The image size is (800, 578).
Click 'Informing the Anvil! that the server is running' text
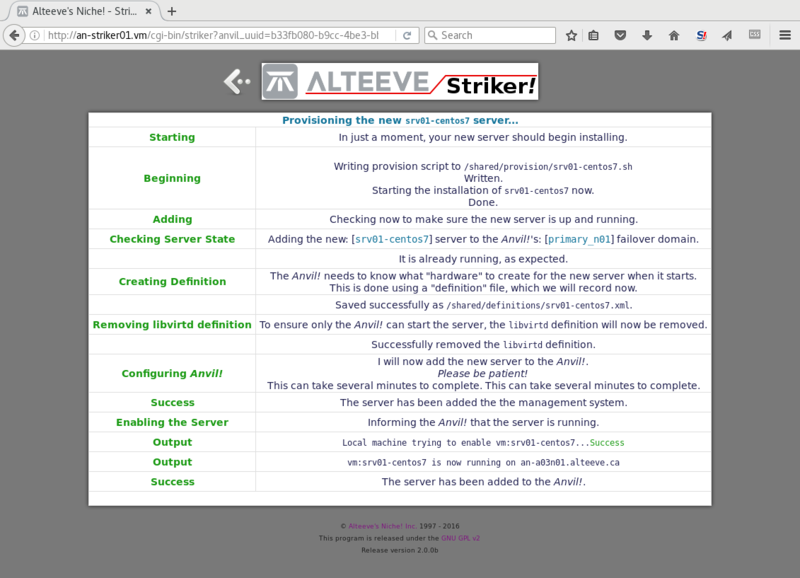[x=483, y=422]
